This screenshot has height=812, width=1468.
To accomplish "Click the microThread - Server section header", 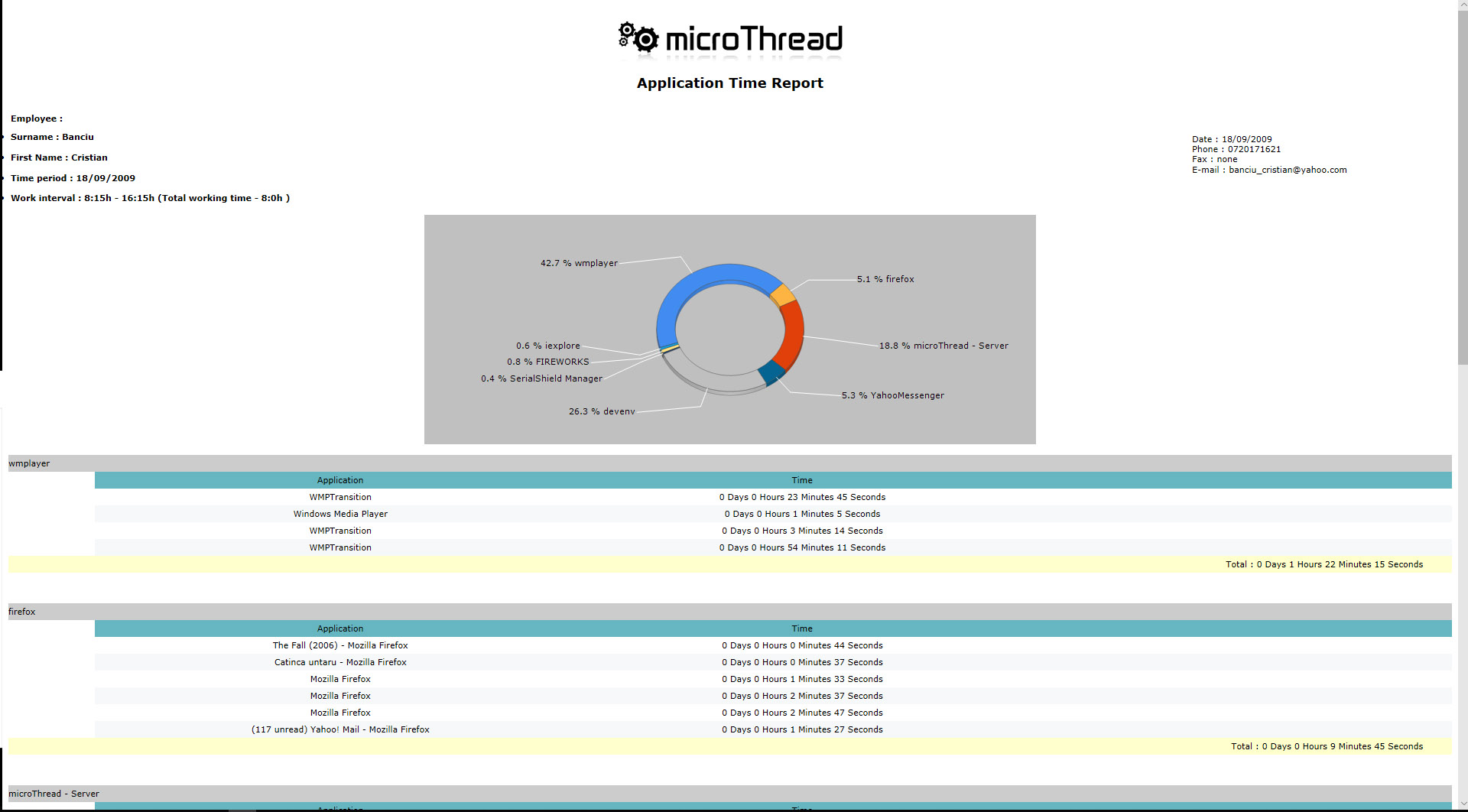I will point(729,794).
